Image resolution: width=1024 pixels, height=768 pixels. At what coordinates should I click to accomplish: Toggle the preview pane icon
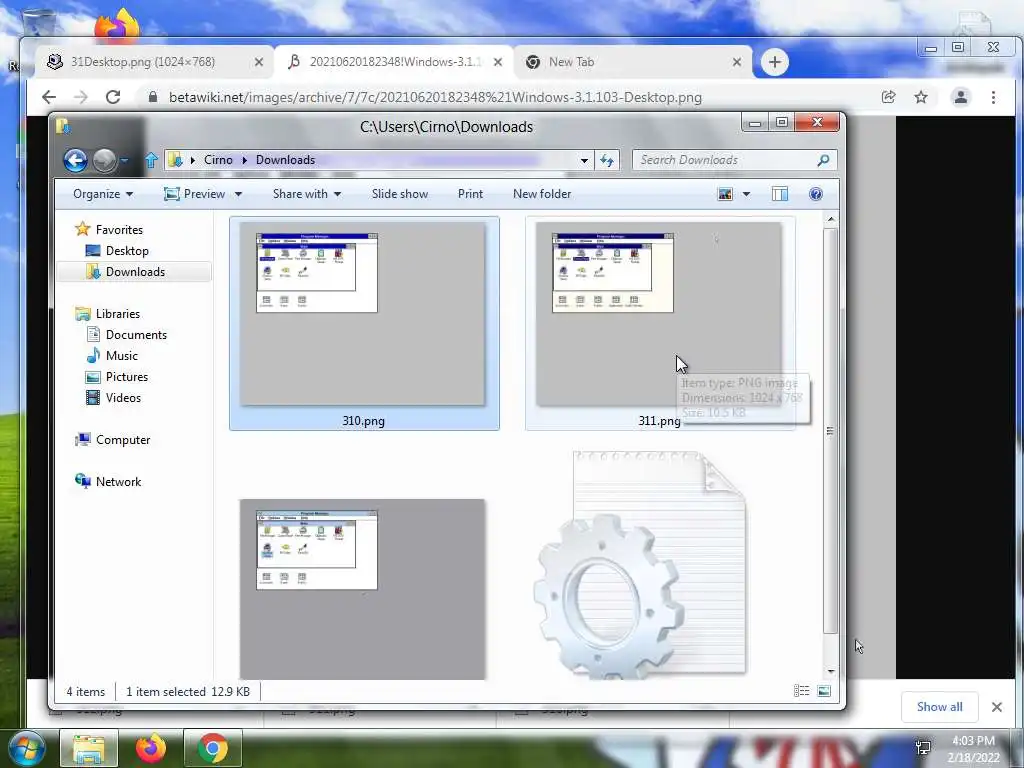(780, 194)
